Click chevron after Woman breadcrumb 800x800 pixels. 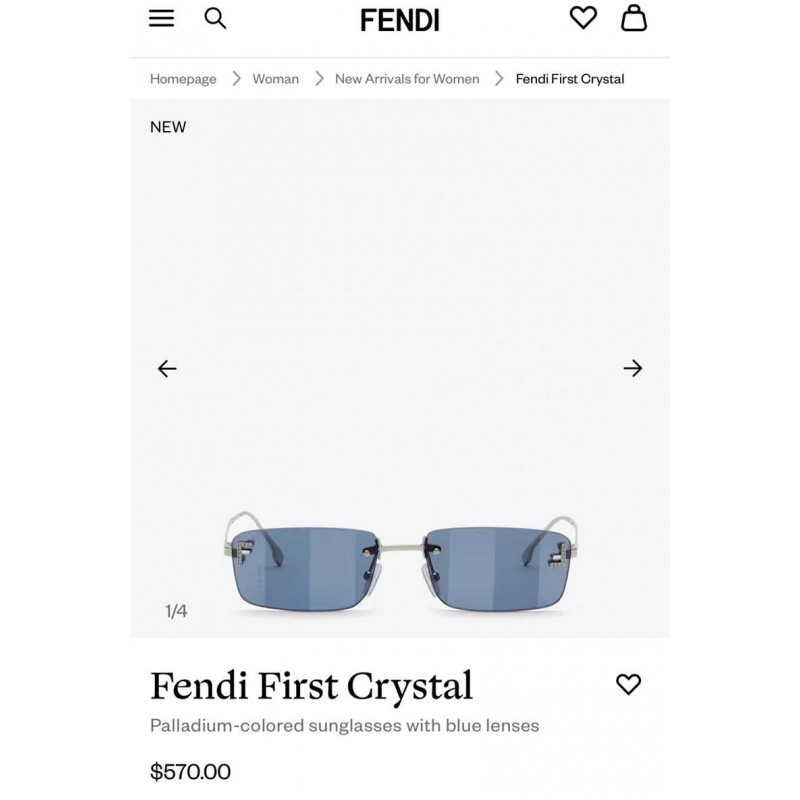tap(319, 79)
